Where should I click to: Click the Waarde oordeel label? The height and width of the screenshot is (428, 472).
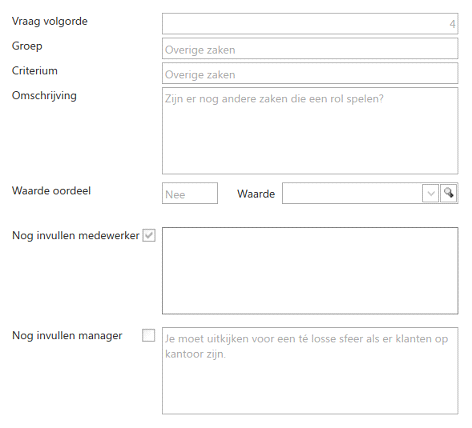click(x=51, y=191)
